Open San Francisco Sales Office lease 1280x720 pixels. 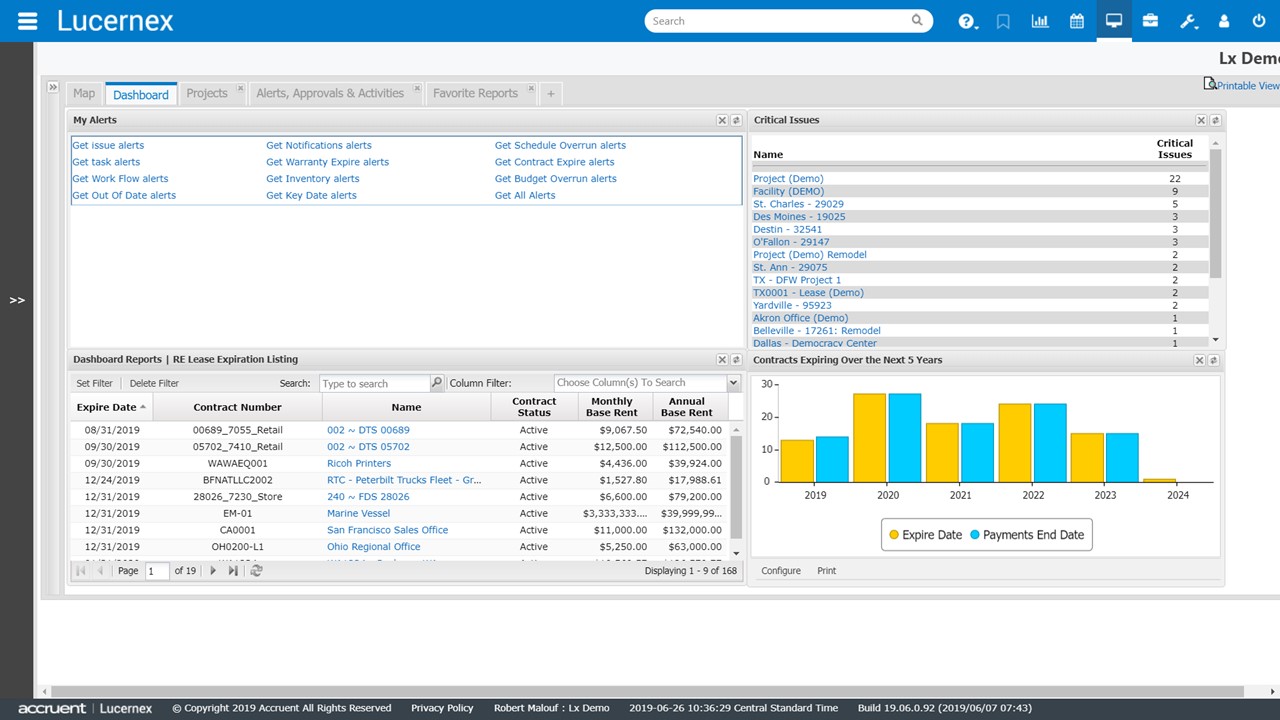[x=387, y=530]
